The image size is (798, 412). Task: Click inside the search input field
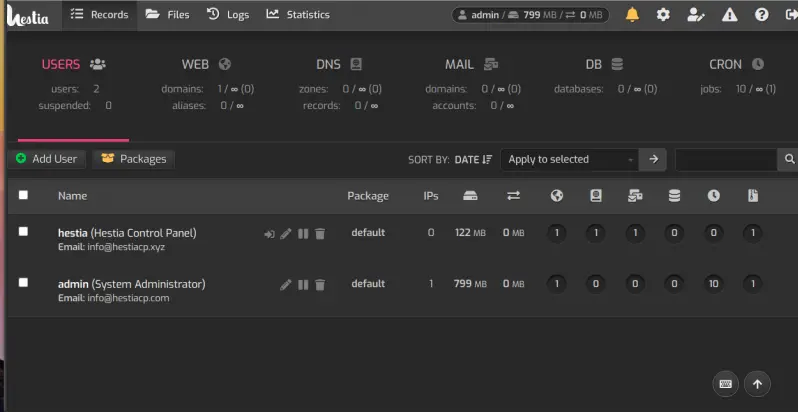726,159
